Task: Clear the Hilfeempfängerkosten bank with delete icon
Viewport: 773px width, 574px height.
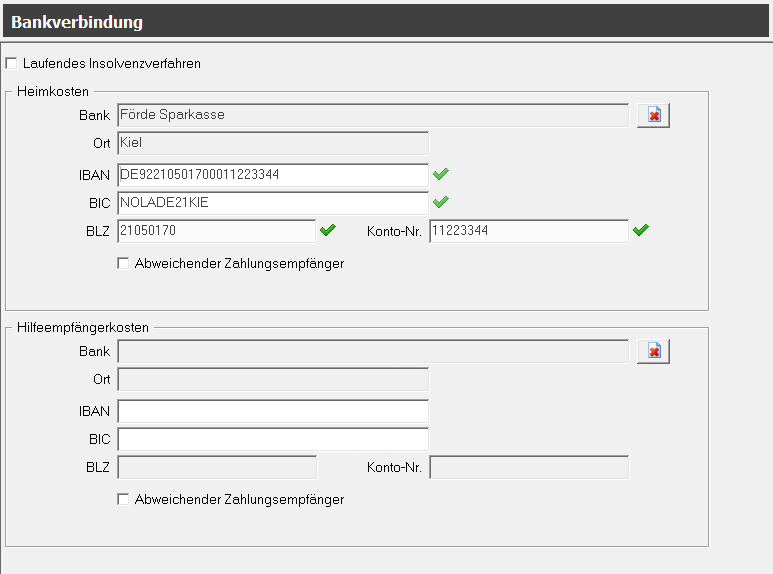Action: pos(653,352)
